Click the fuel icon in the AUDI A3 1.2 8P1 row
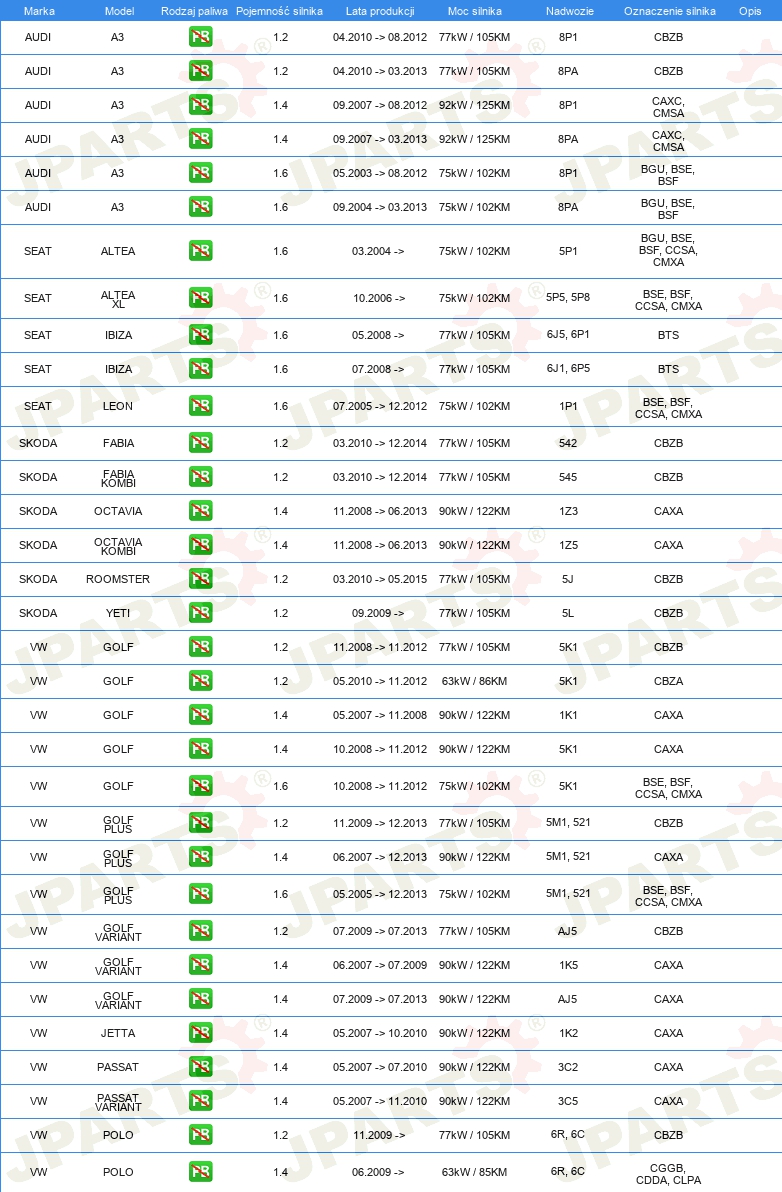This screenshot has height=1192, width=782. pyautogui.click(x=201, y=36)
